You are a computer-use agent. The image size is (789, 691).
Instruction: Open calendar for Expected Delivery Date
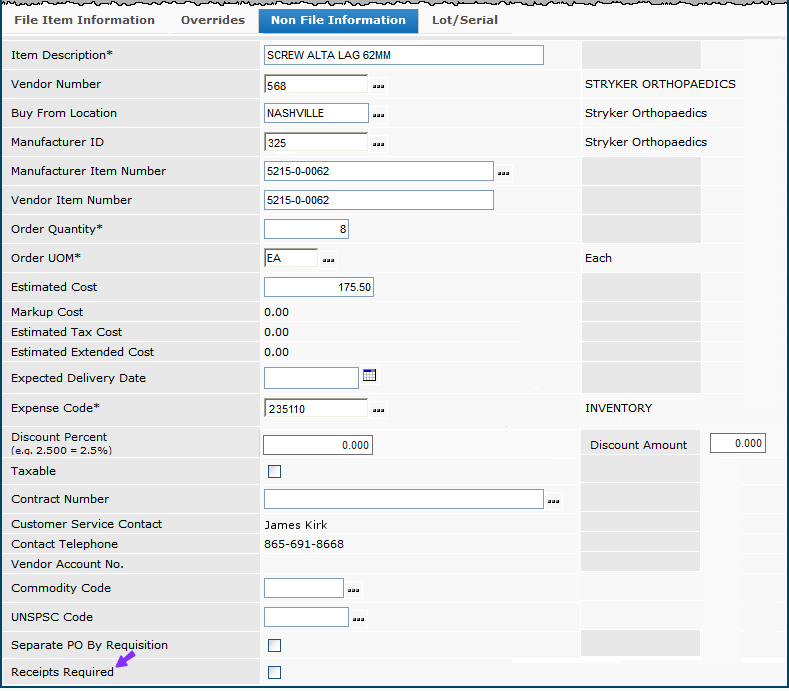click(370, 376)
